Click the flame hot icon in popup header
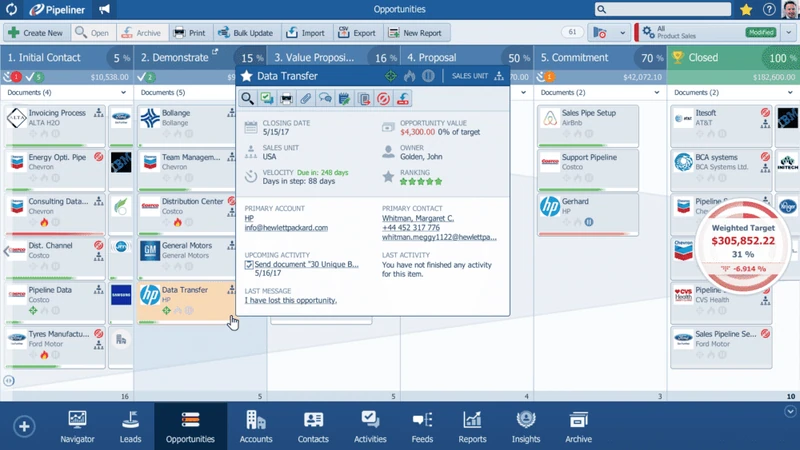The height and width of the screenshot is (450, 800). pyautogui.click(x=410, y=76)
